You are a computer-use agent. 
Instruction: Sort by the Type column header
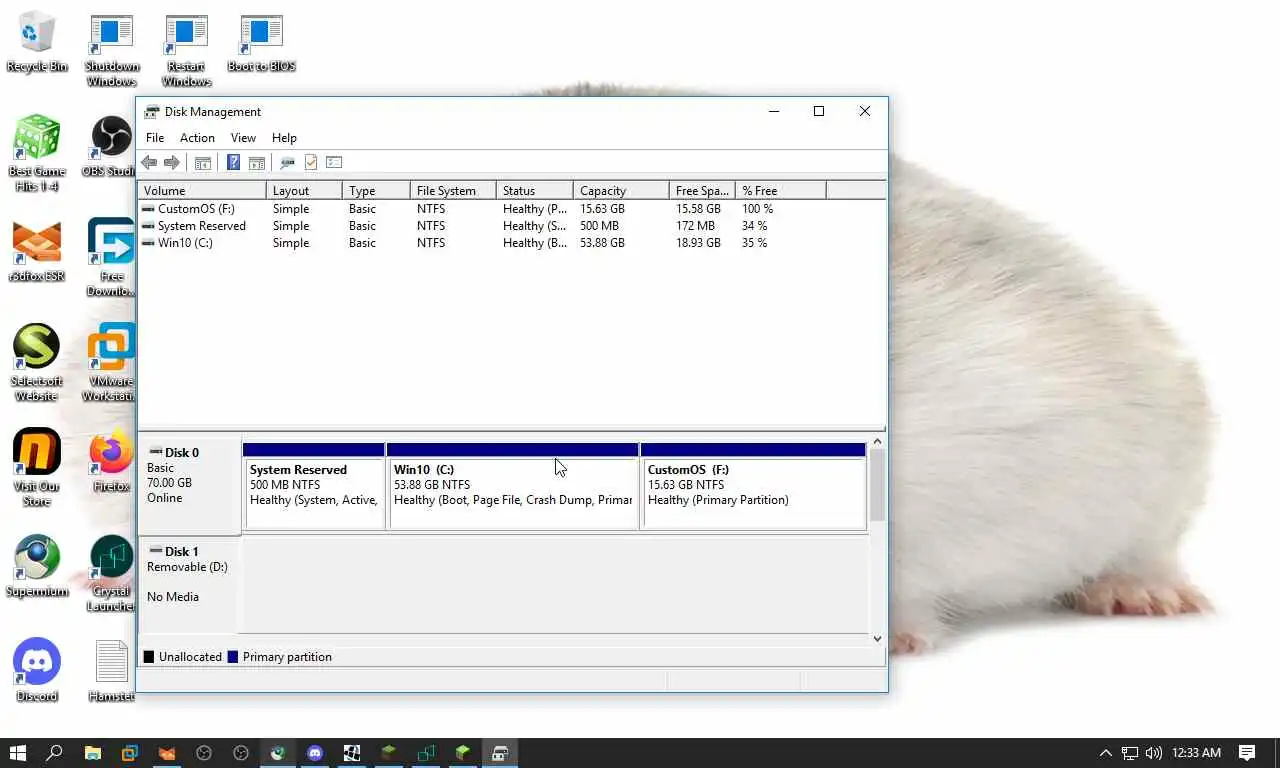tap(376, 190)
